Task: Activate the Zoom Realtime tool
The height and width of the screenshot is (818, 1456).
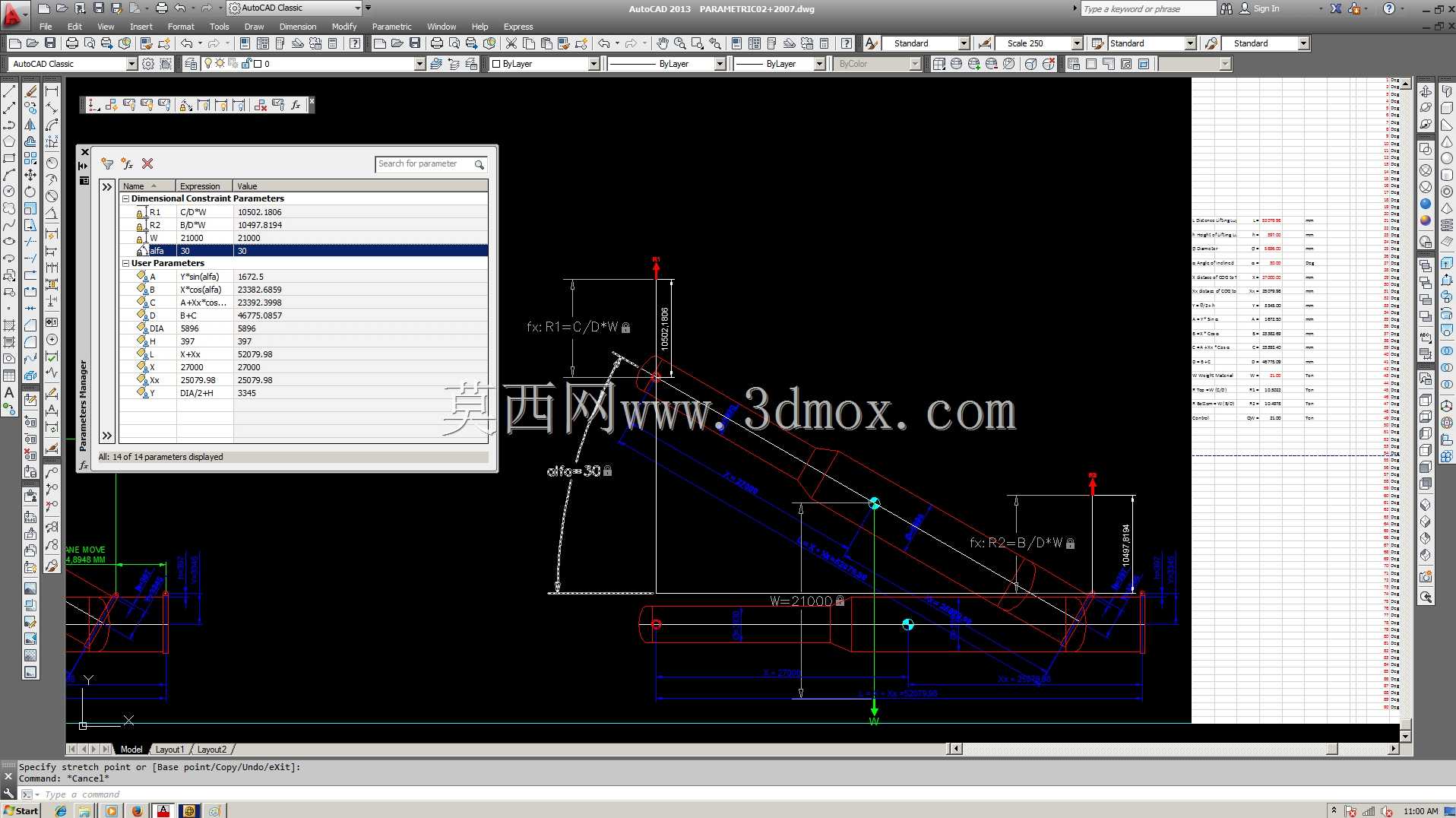Action: (x=680, y=43)
